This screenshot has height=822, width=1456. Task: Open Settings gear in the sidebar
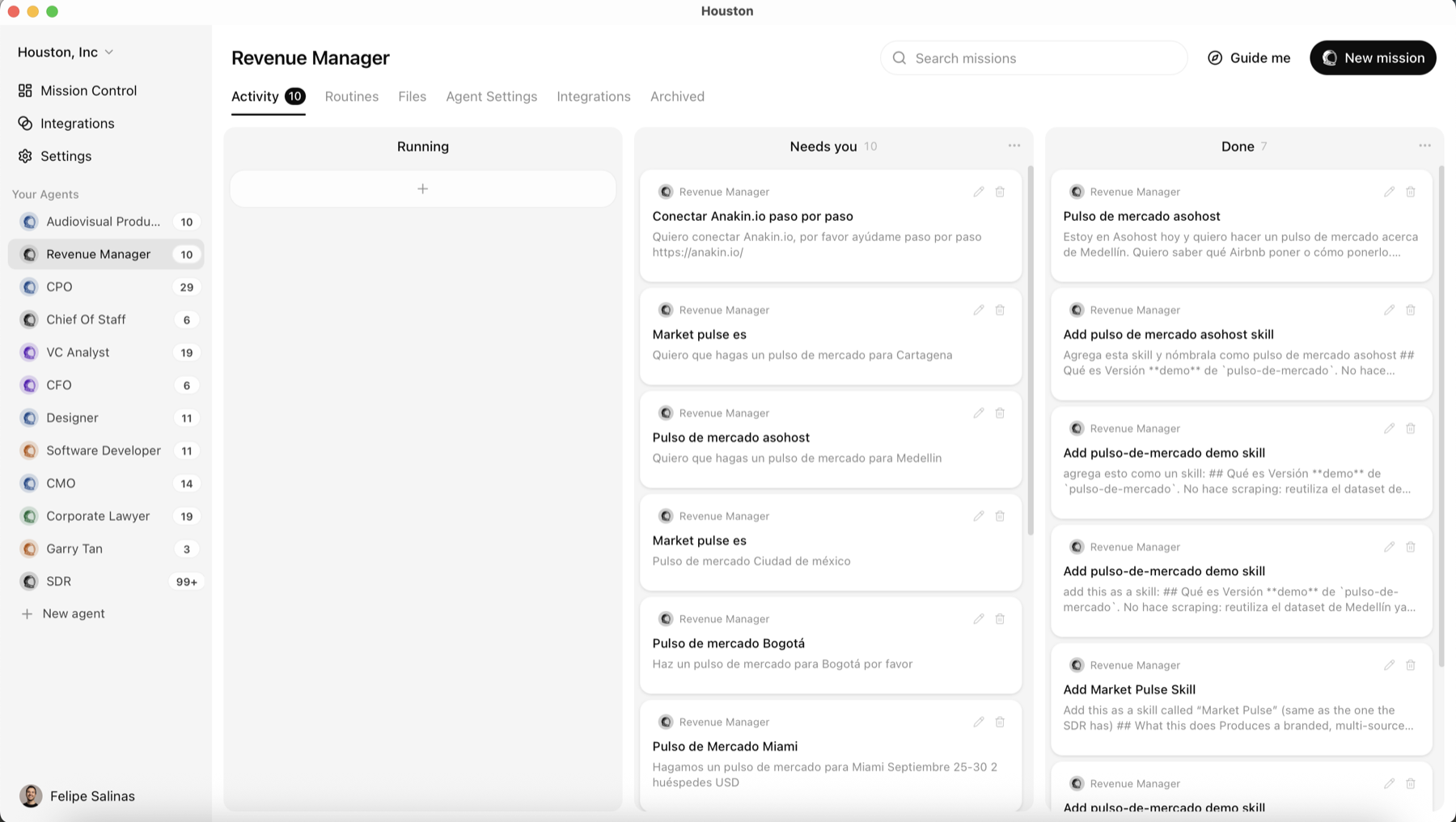point(25,156)
